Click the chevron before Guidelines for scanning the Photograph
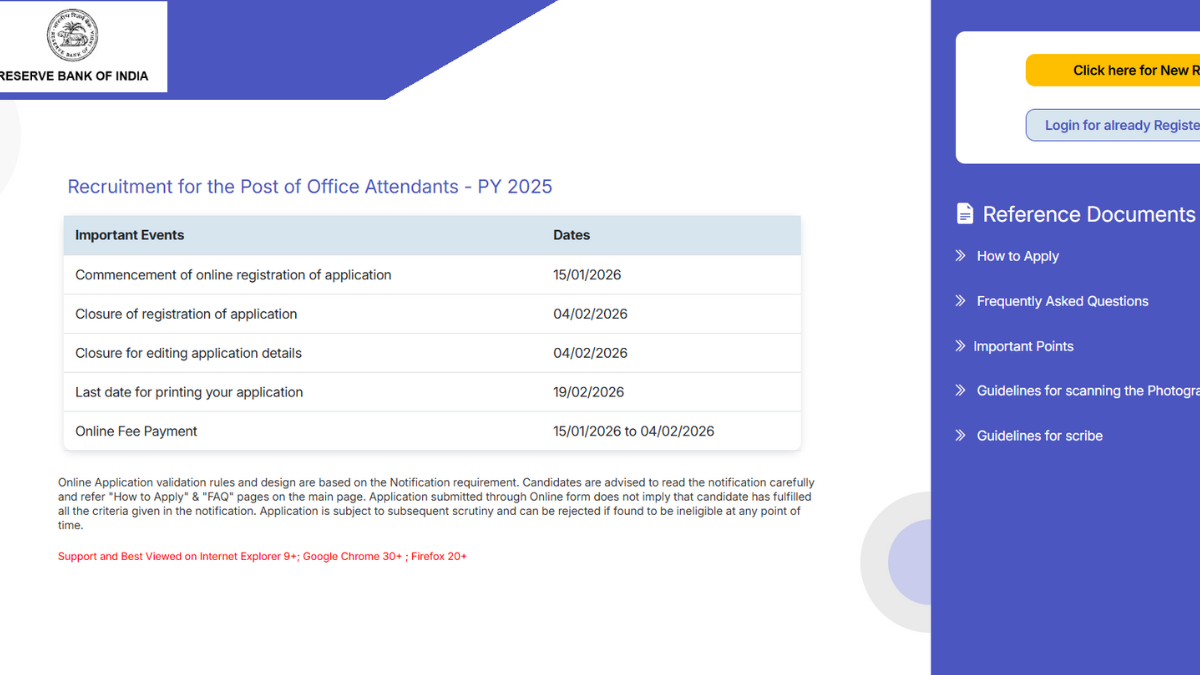This screenshot has height=675, width=1200. point(960,390)
